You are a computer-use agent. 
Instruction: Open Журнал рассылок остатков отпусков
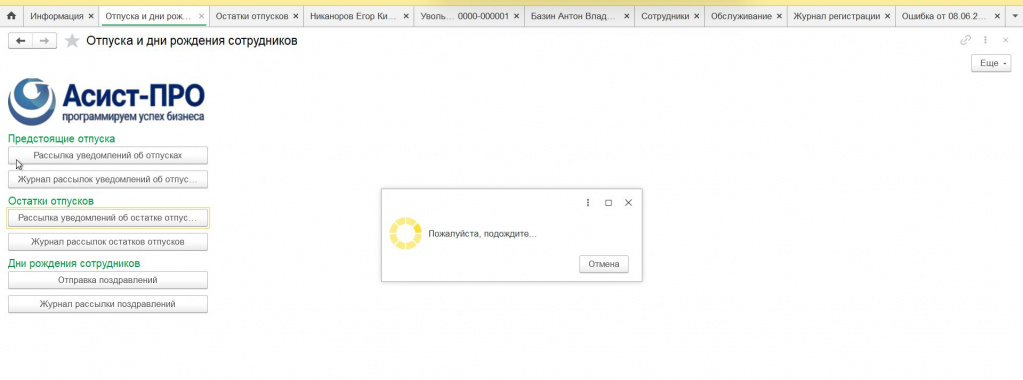point(108,242)
